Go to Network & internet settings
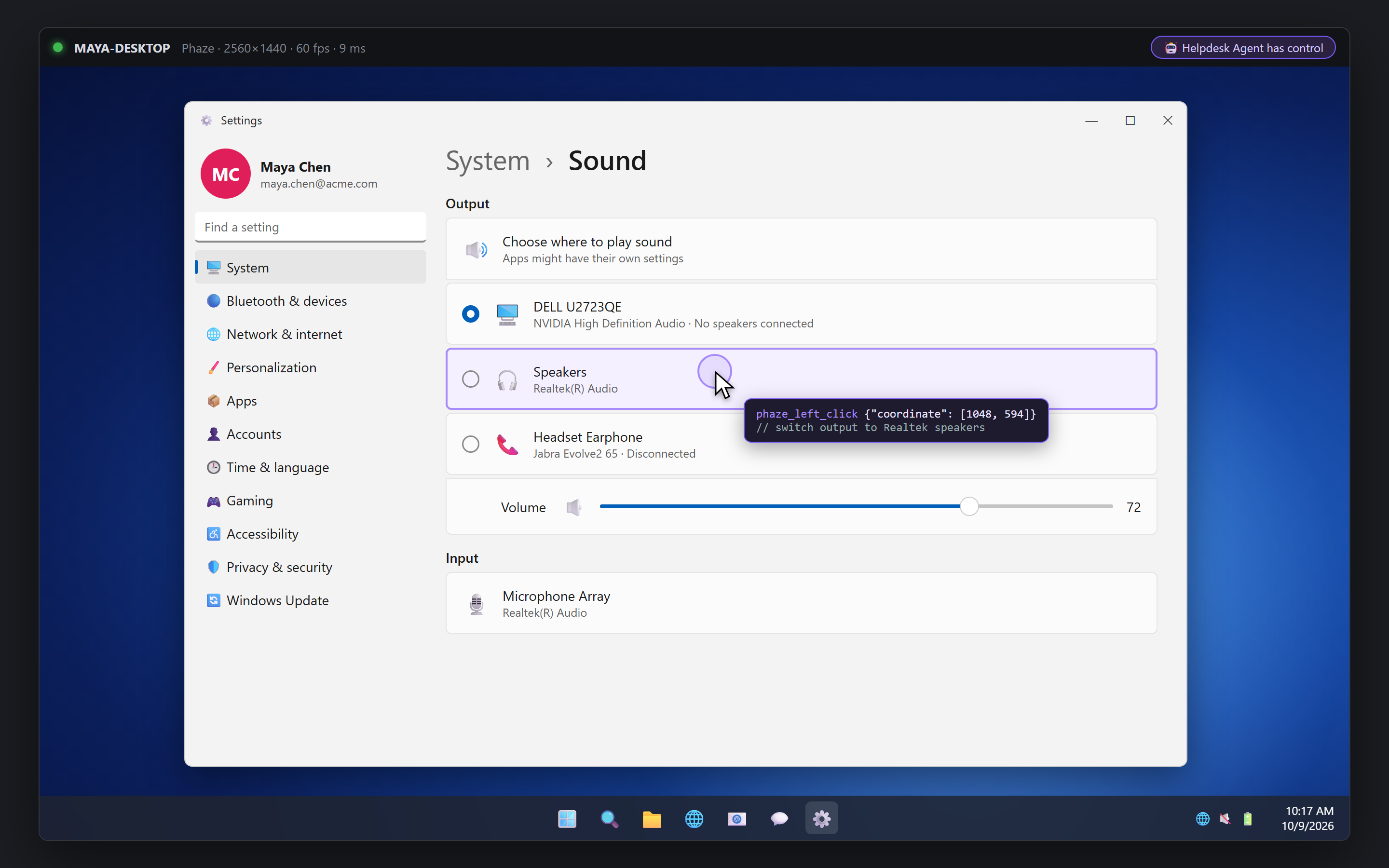 [x=311, y=334]
